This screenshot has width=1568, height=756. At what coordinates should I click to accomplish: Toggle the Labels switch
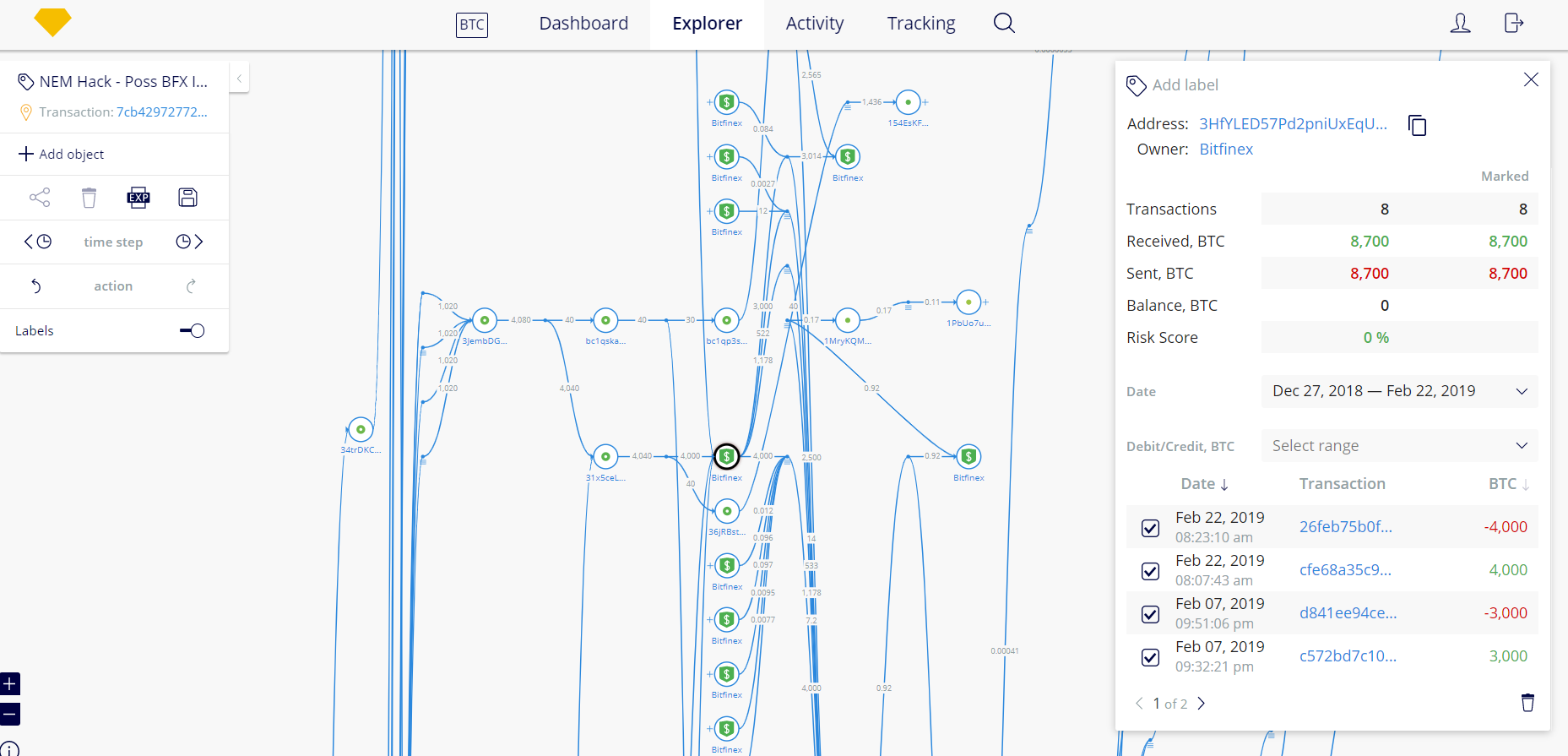193,330
